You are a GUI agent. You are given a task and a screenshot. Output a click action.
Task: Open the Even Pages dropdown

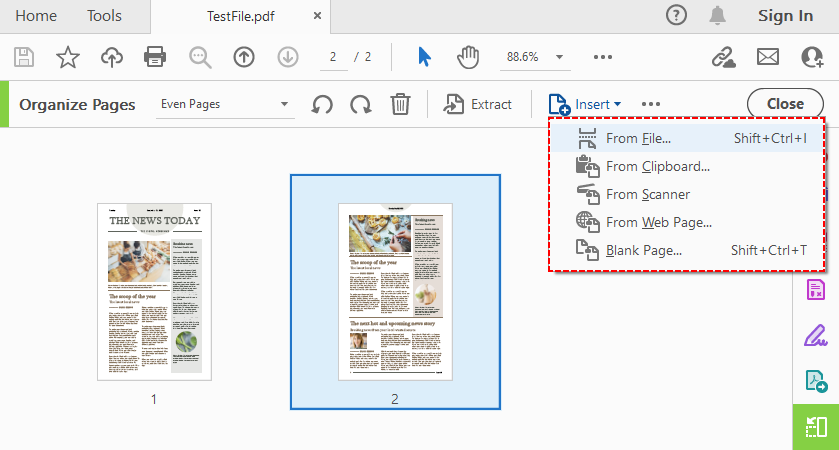226,104
